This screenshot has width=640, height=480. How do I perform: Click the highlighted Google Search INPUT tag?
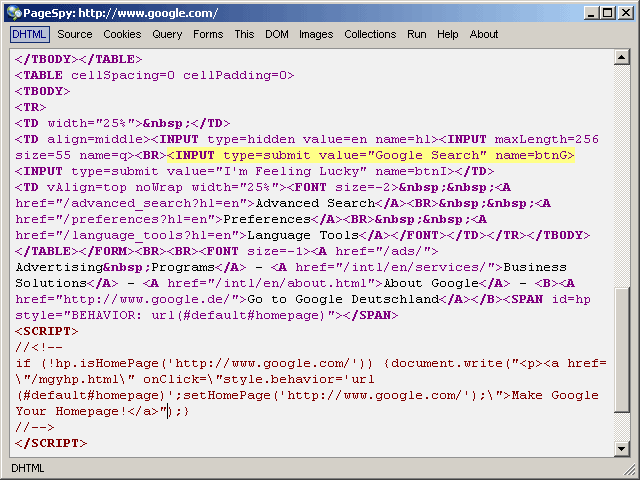[371, 156]
